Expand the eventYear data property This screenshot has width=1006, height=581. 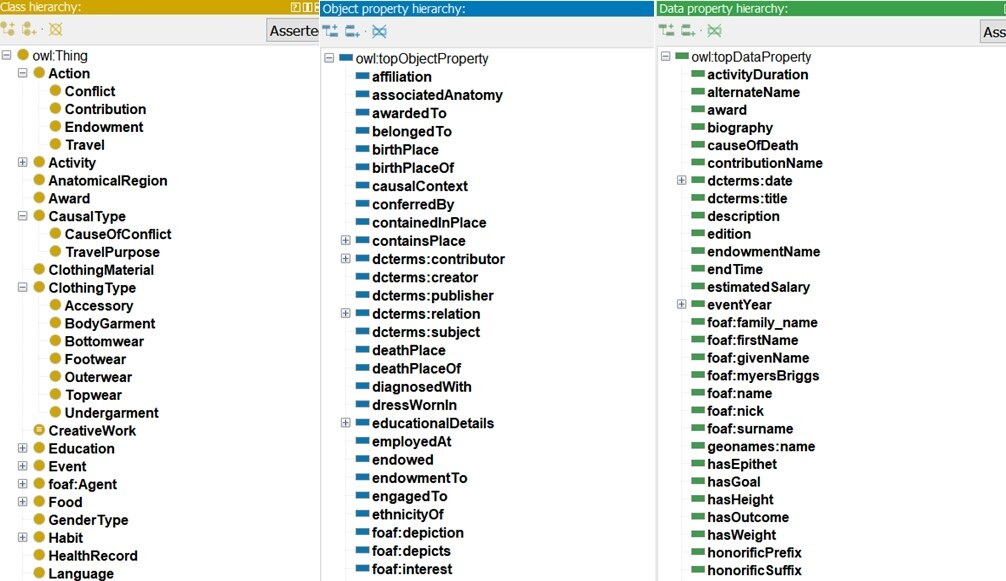(682, 304)
